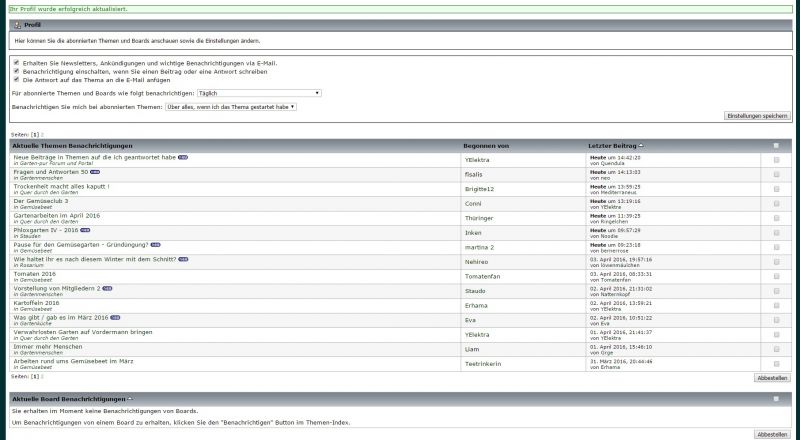Viewport: 800px width, 440px height.
Task: Tick the checkbox for the Tomaten 2016 row
Action: pos(776,274)
